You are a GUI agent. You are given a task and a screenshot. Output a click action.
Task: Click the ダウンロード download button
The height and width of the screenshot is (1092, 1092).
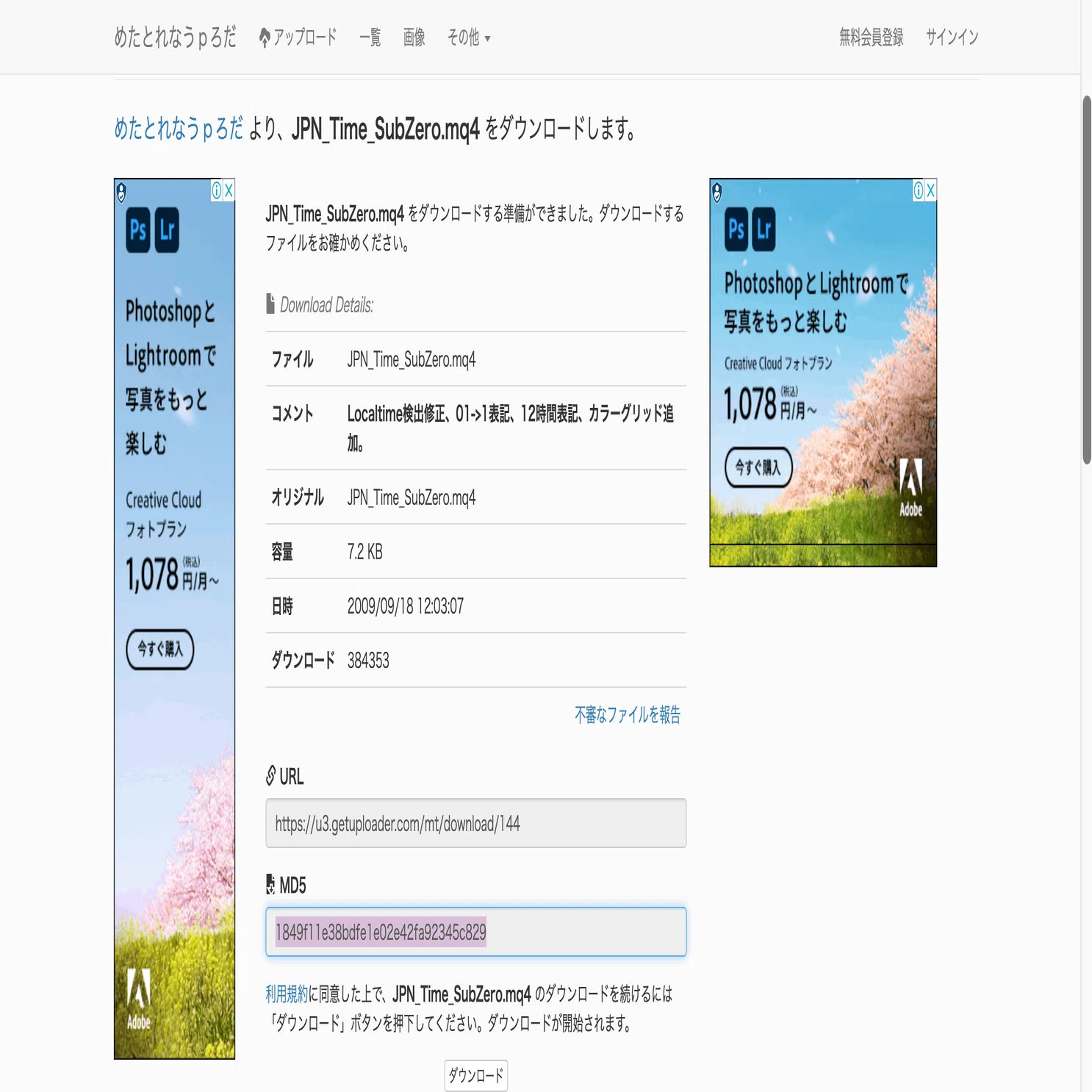(x=476, y=1076)
